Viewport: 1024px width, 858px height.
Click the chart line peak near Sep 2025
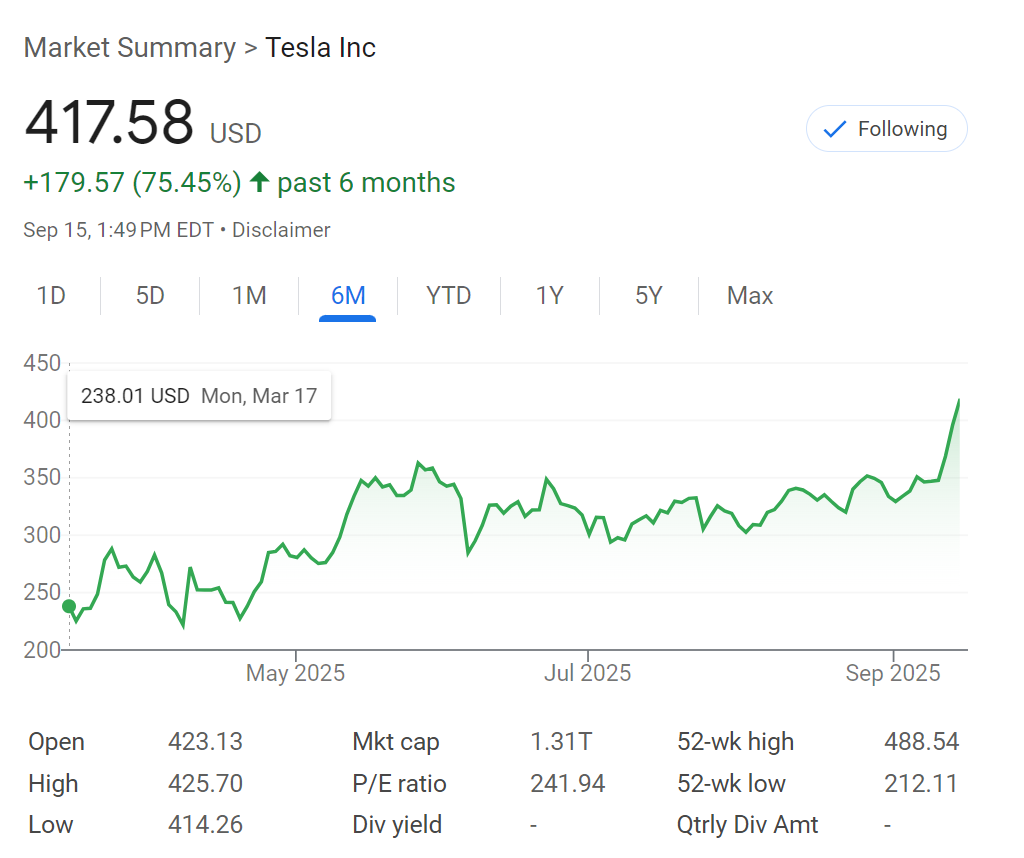pos(959,400)
